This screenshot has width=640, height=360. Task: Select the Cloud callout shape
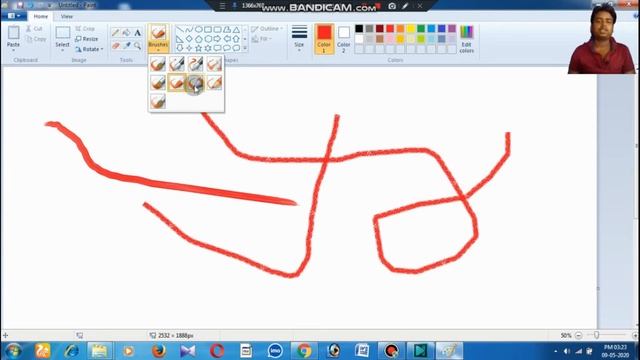click(236, 48)
